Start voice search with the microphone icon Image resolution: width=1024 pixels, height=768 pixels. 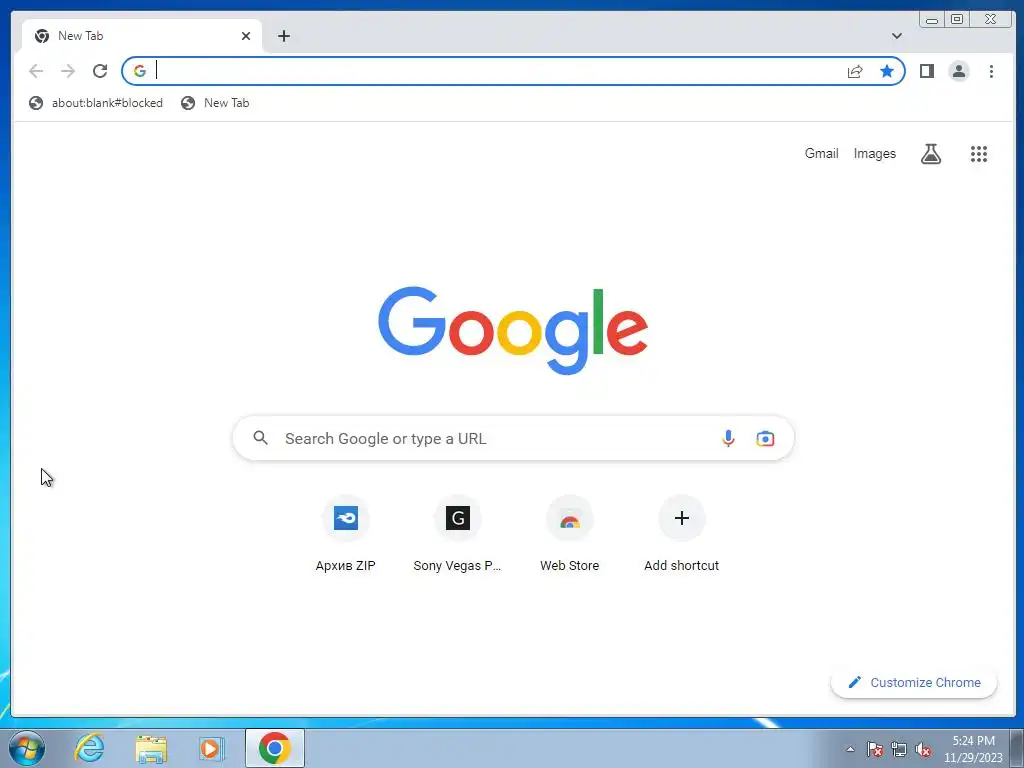point(728,438)
